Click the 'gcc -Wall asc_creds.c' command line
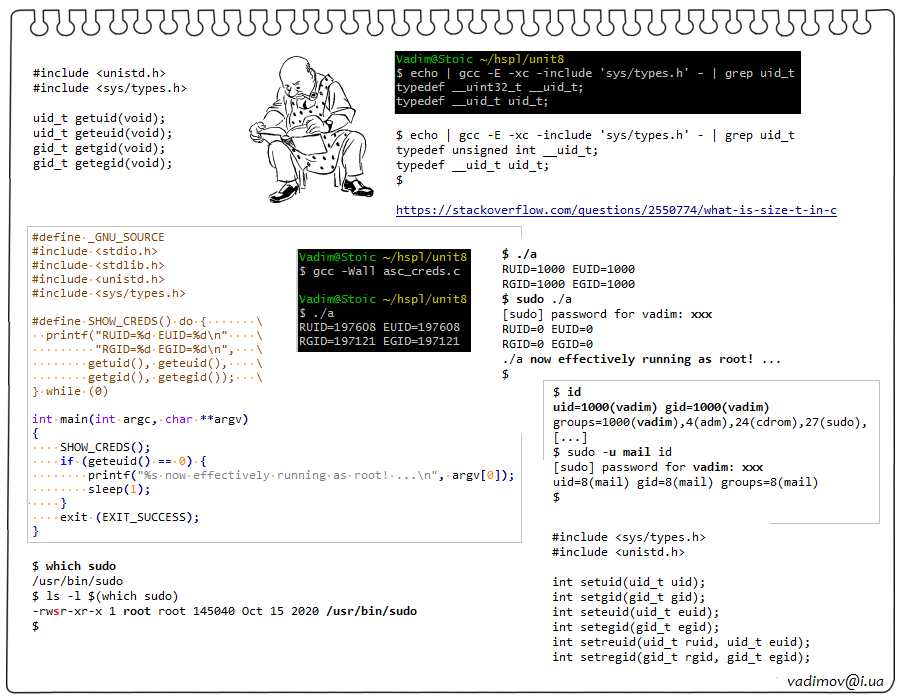Image resolution: width=900 pixels, height=700 pixels. tap(380, 271)
